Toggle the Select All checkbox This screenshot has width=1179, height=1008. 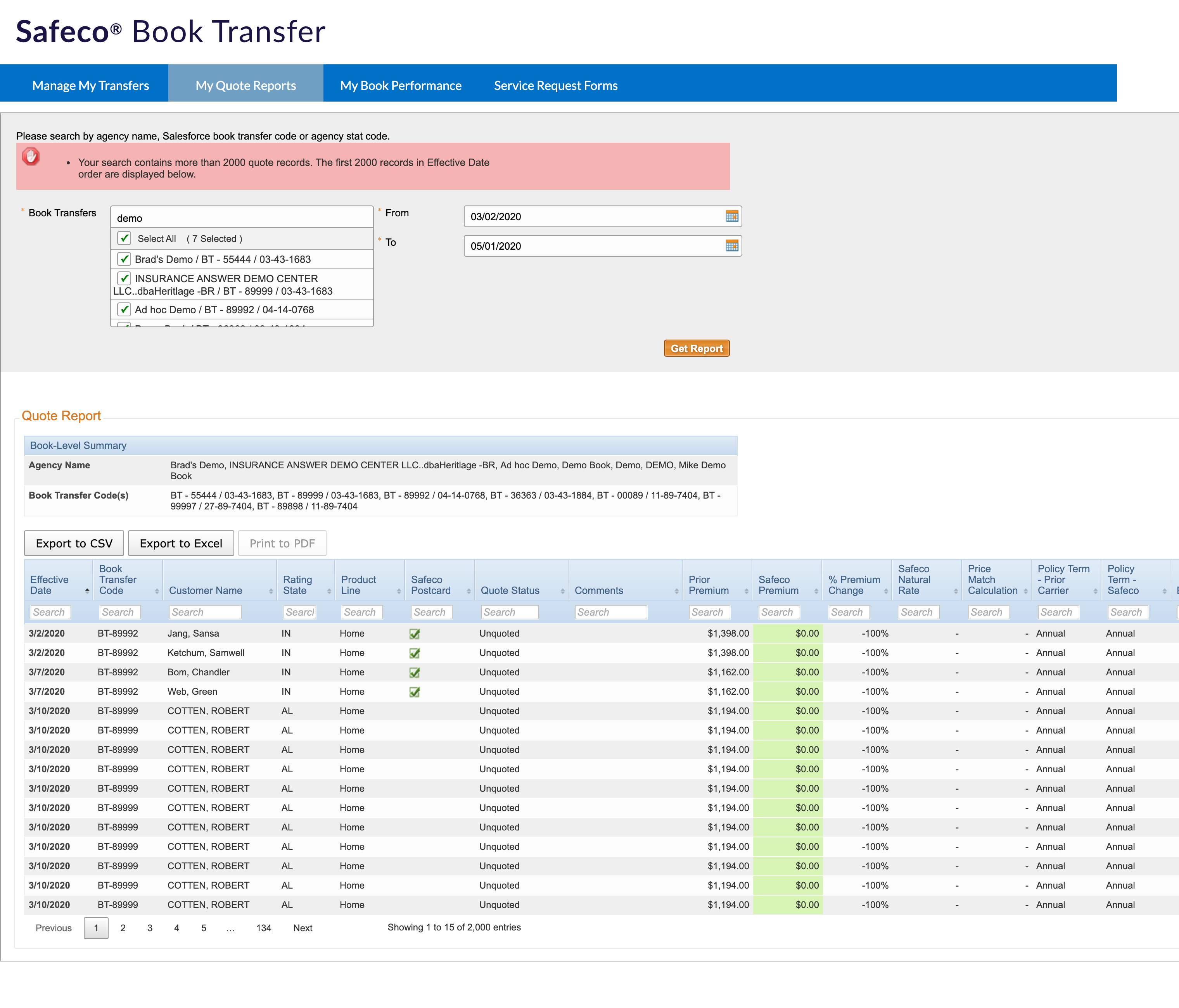[x=124, y=238]
